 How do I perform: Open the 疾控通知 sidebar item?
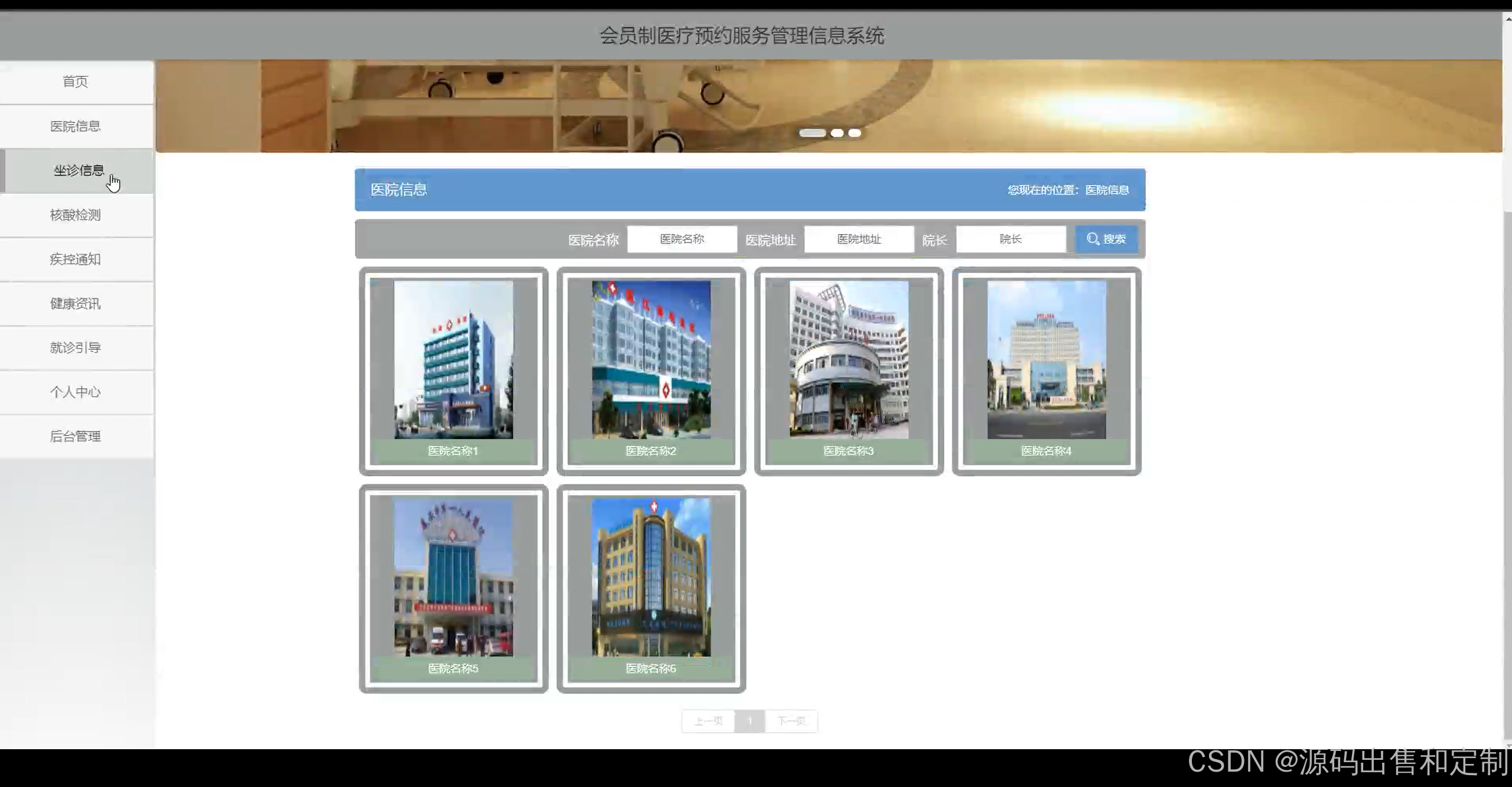click(76, 259)
